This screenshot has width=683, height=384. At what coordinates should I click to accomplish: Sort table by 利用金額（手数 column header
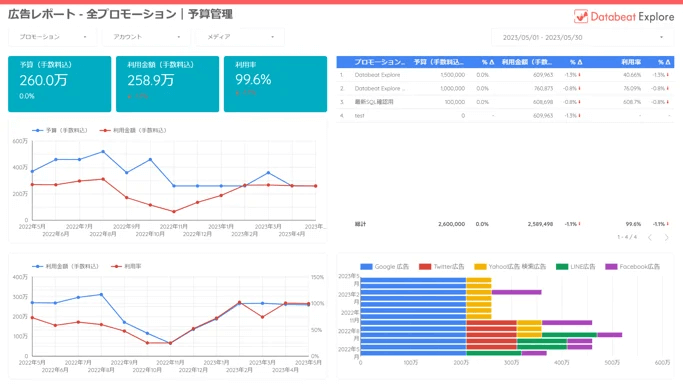(x=527, y=62)
